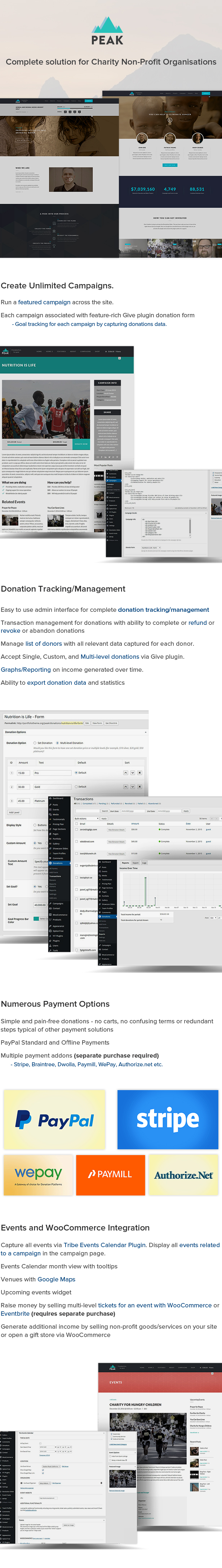Open Team Profiles in the admin sidebar
Screen dimensions: 222x1568
tap(59, 853)
